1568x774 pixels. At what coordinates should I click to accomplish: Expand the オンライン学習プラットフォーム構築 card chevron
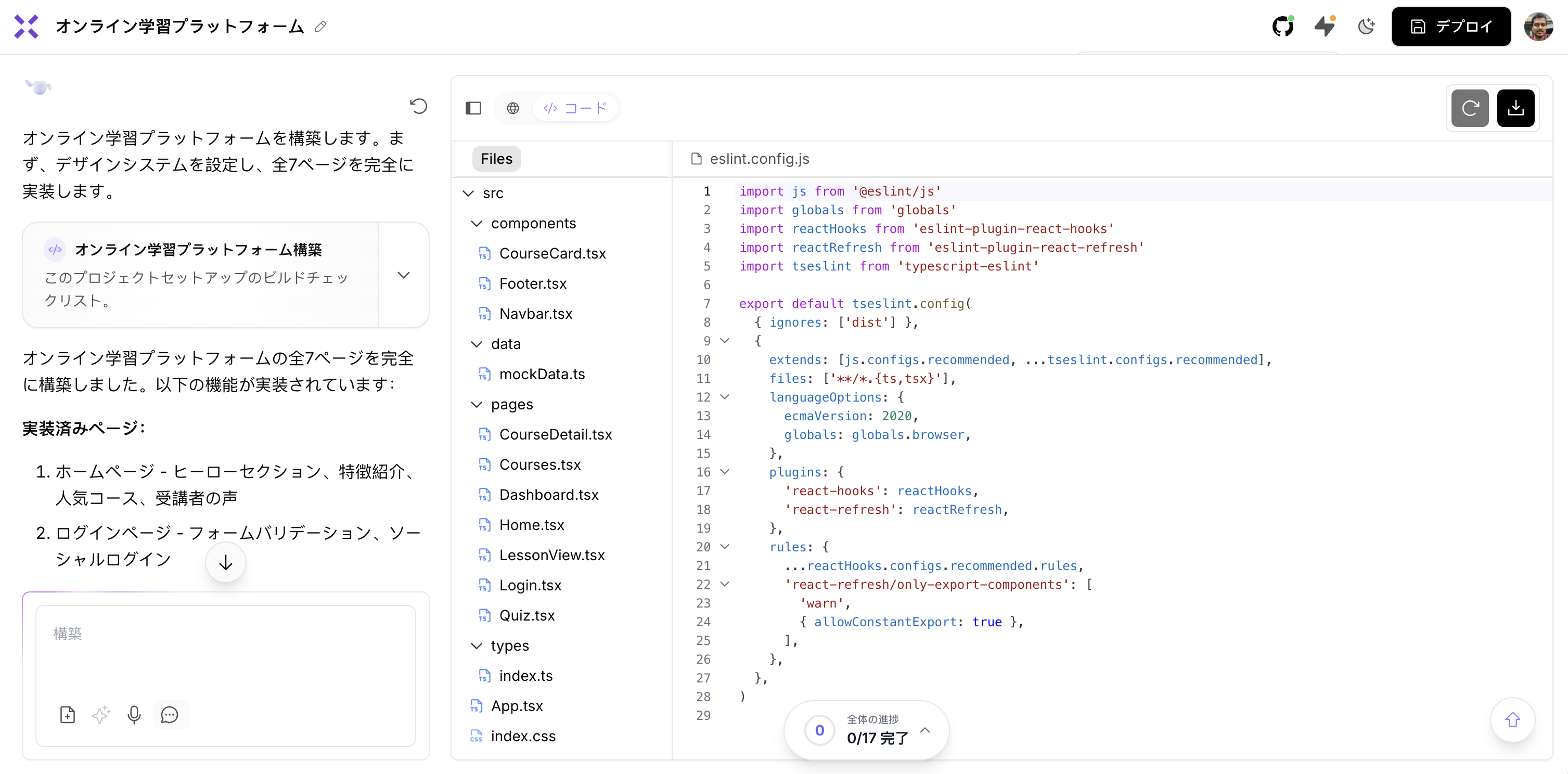point(403,275)
